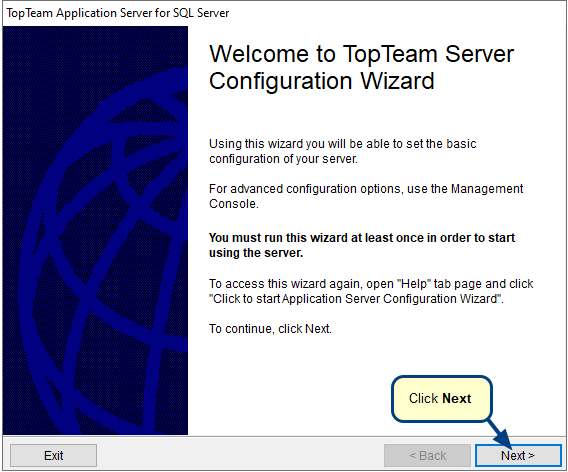Click the using the server bold line

256,253
